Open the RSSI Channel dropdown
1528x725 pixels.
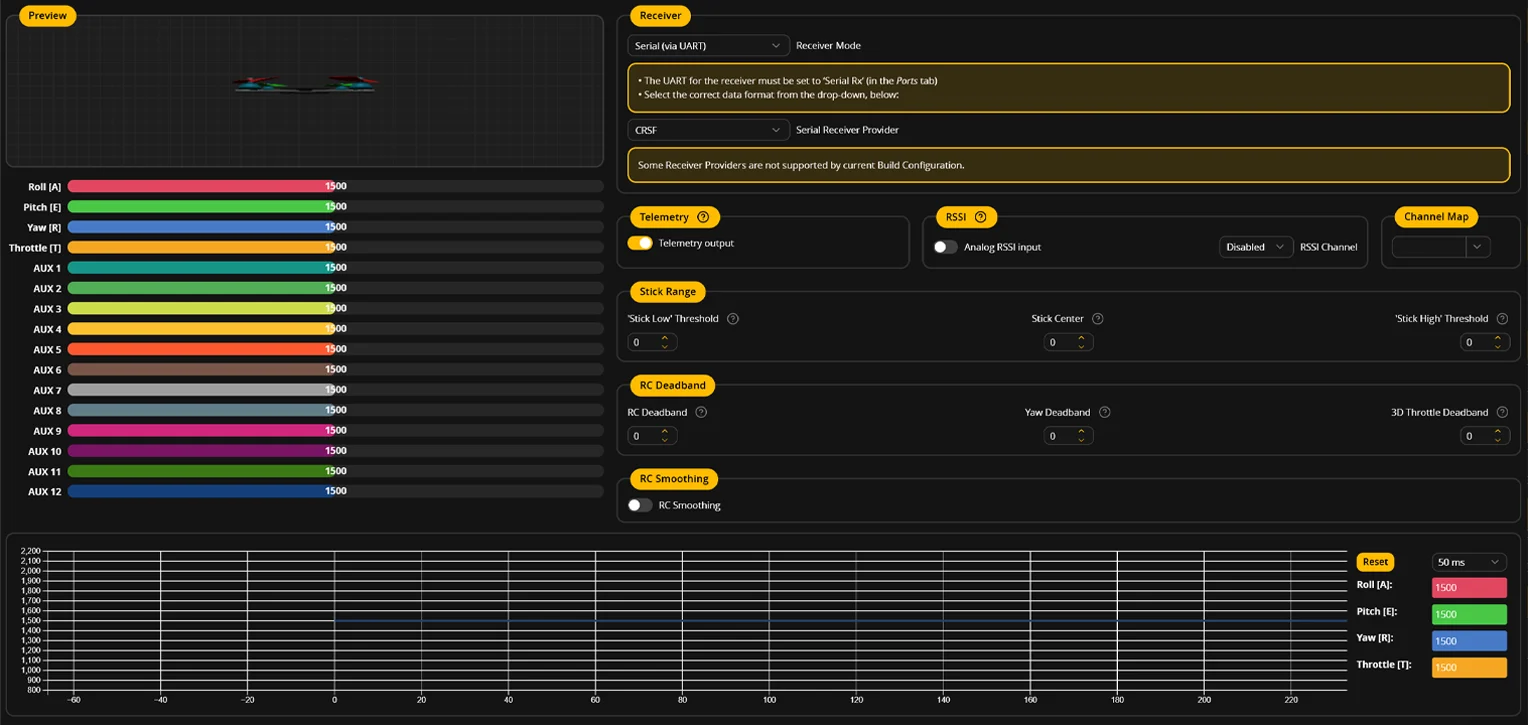(x=1257, y=247)
